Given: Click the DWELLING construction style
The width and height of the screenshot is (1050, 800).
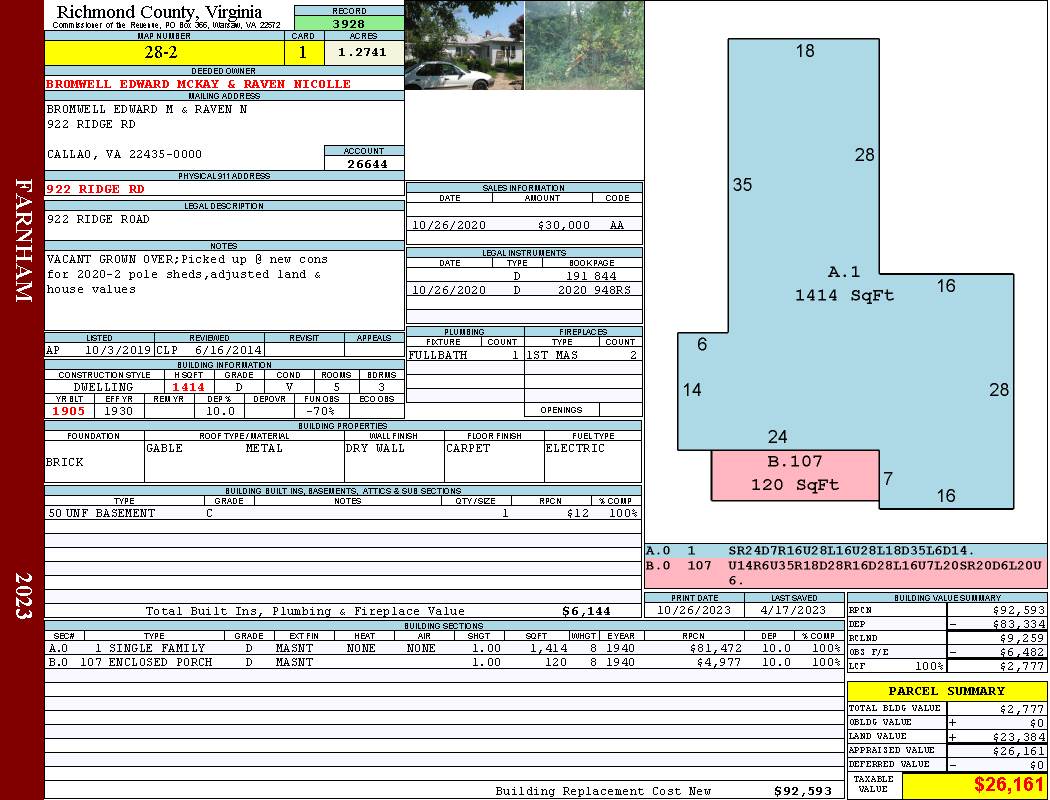Looking at the screenshot, I should click(x=104, y=387).
